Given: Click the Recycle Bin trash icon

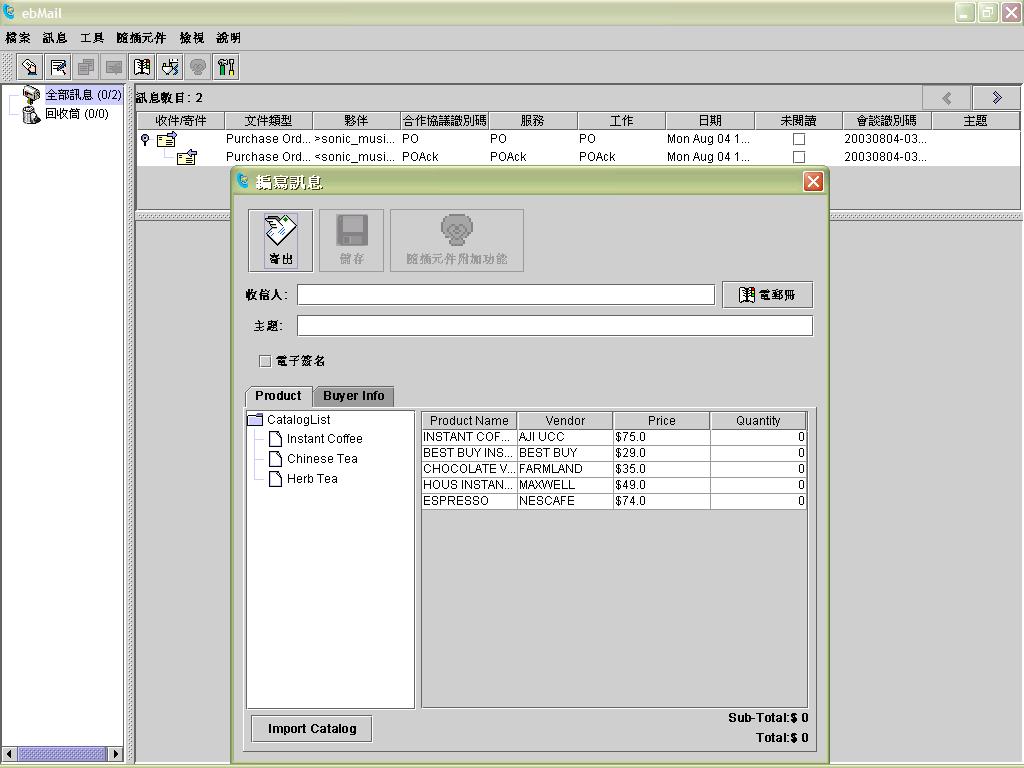Looking at the screenshot, I should pyautogui.click(x=31, y=114).
